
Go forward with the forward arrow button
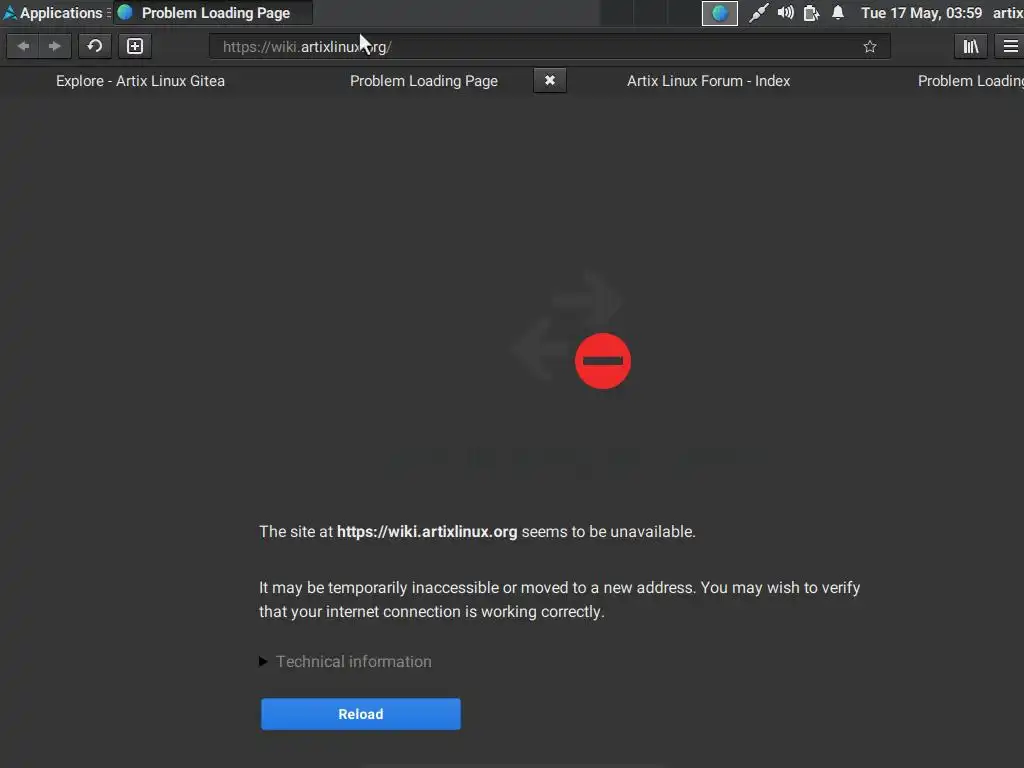(55, 46)
